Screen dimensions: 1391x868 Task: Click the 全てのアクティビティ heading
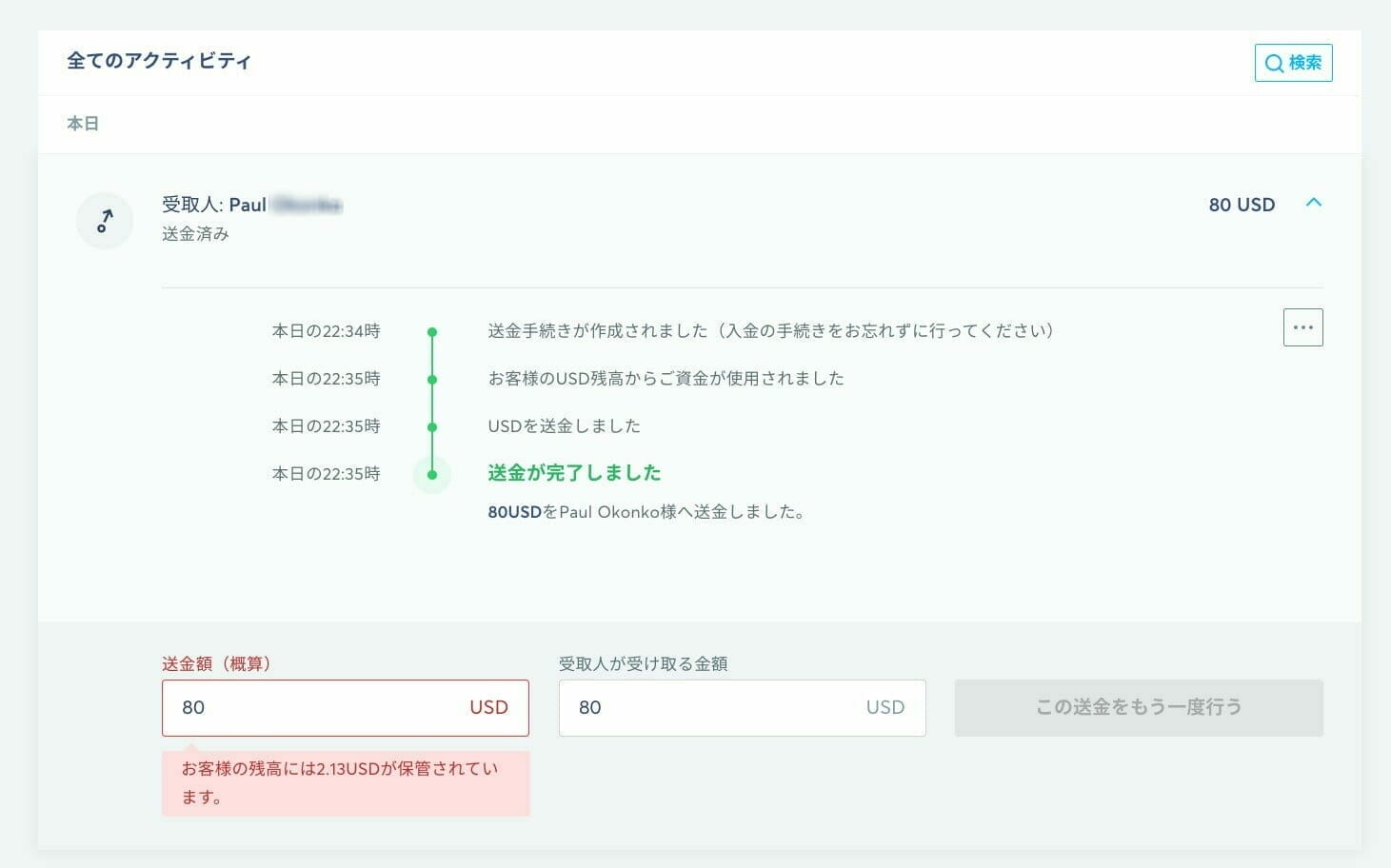[159, 61]
